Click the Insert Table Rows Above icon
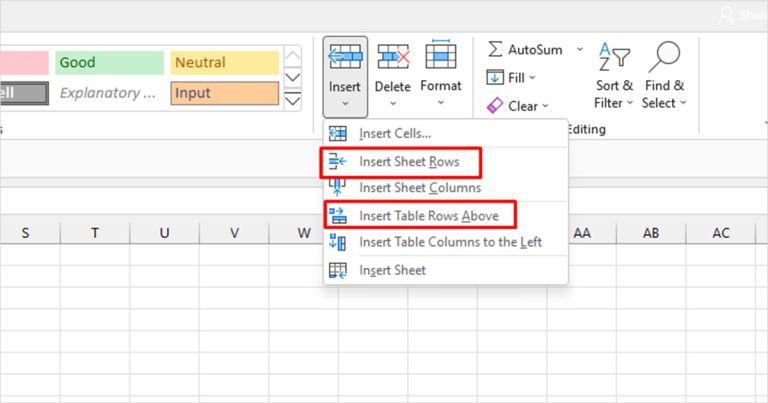768x403 pixels. point(337,215)
